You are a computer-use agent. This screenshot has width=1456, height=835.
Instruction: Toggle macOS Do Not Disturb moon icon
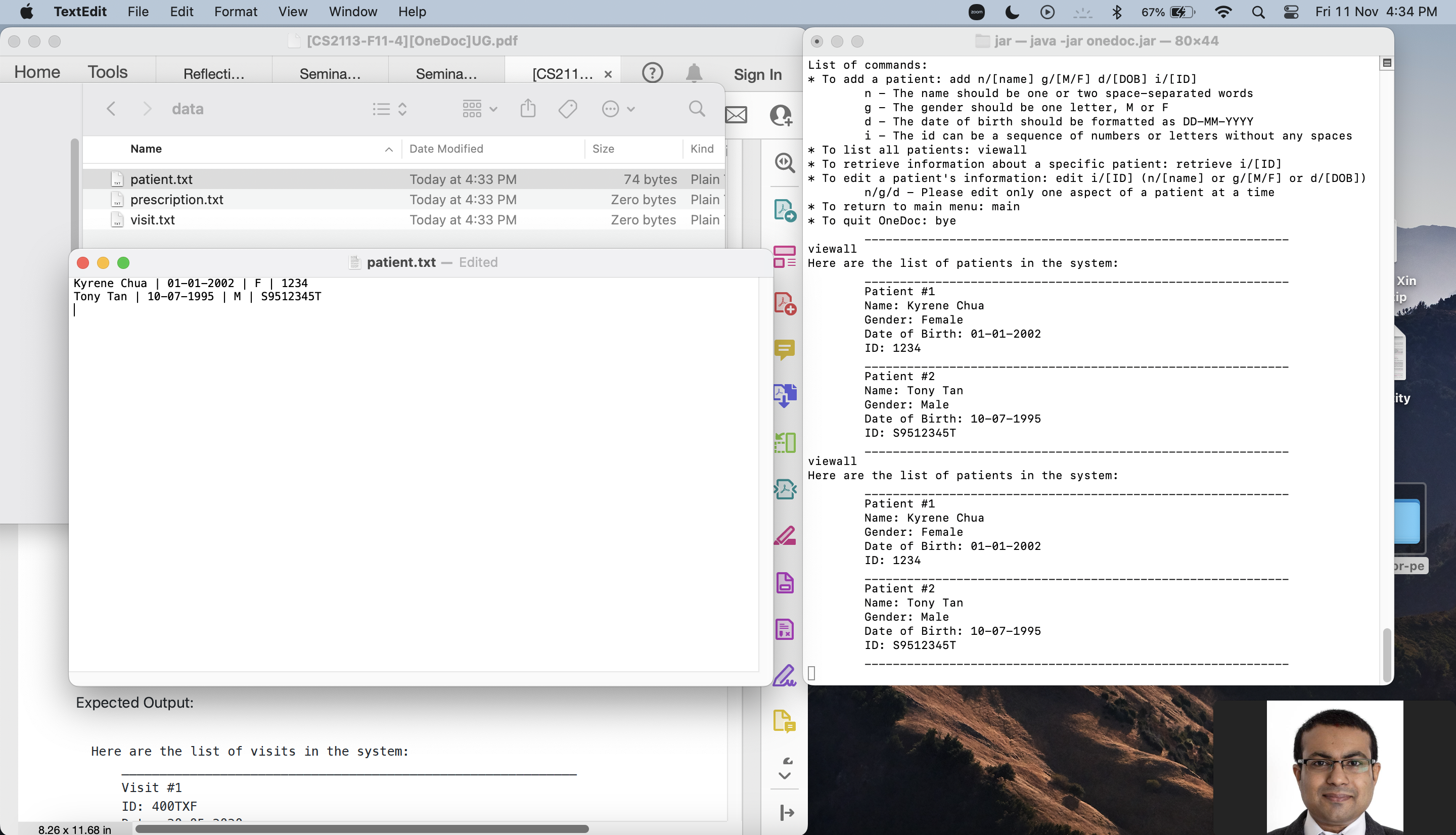(1012, 12)
